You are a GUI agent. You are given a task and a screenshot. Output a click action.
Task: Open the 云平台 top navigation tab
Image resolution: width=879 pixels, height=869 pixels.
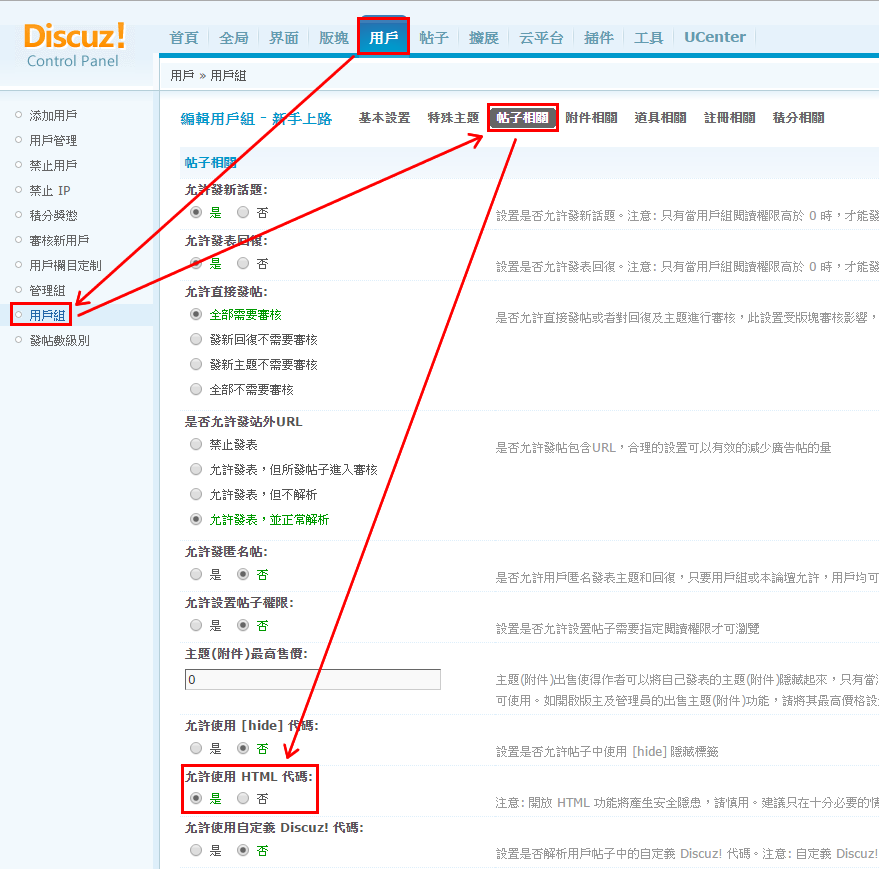(x=541, y=38)
